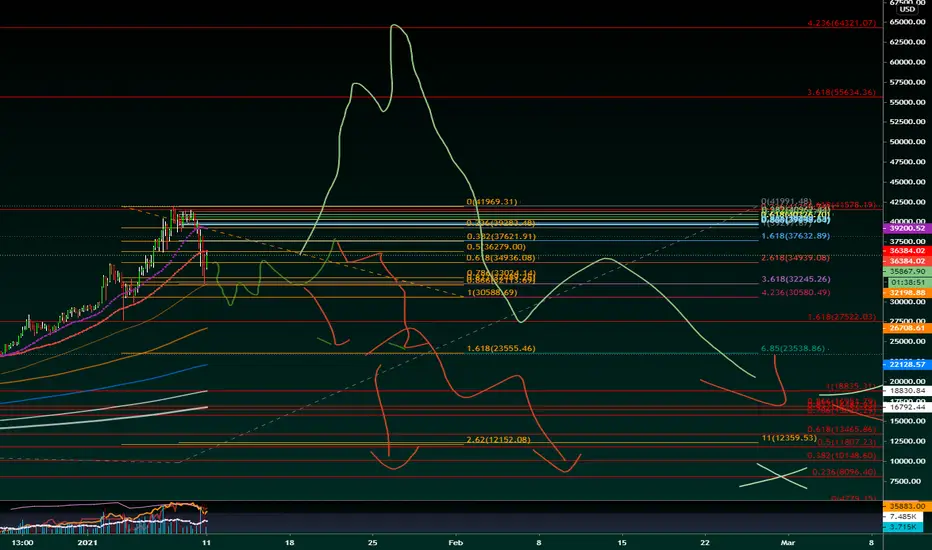This screenshot has height=550, width=932.
Task: Click the purple 3.618(32245.26) label
Action: 795,279
